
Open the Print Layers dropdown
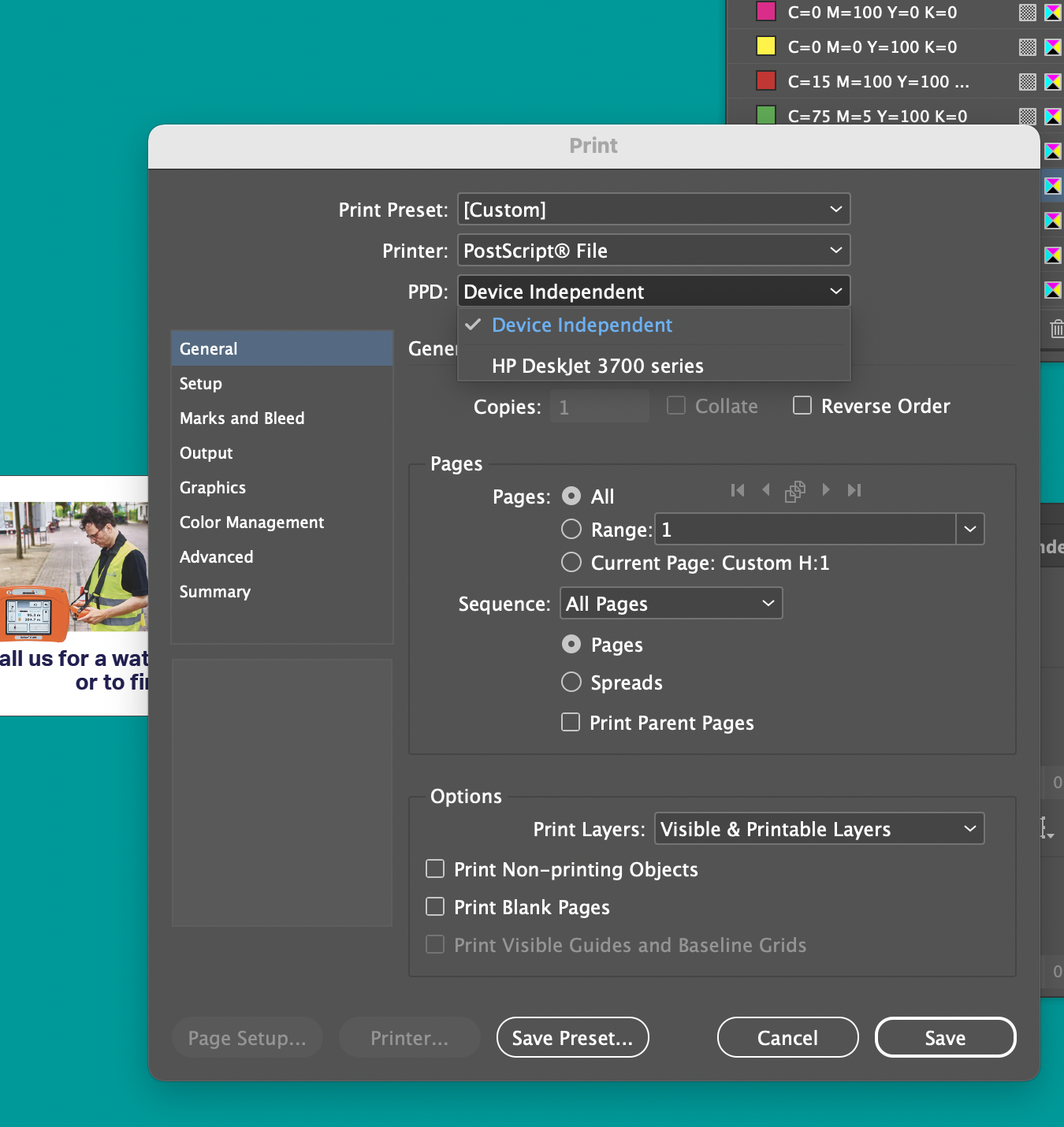(x=818, y=828)
